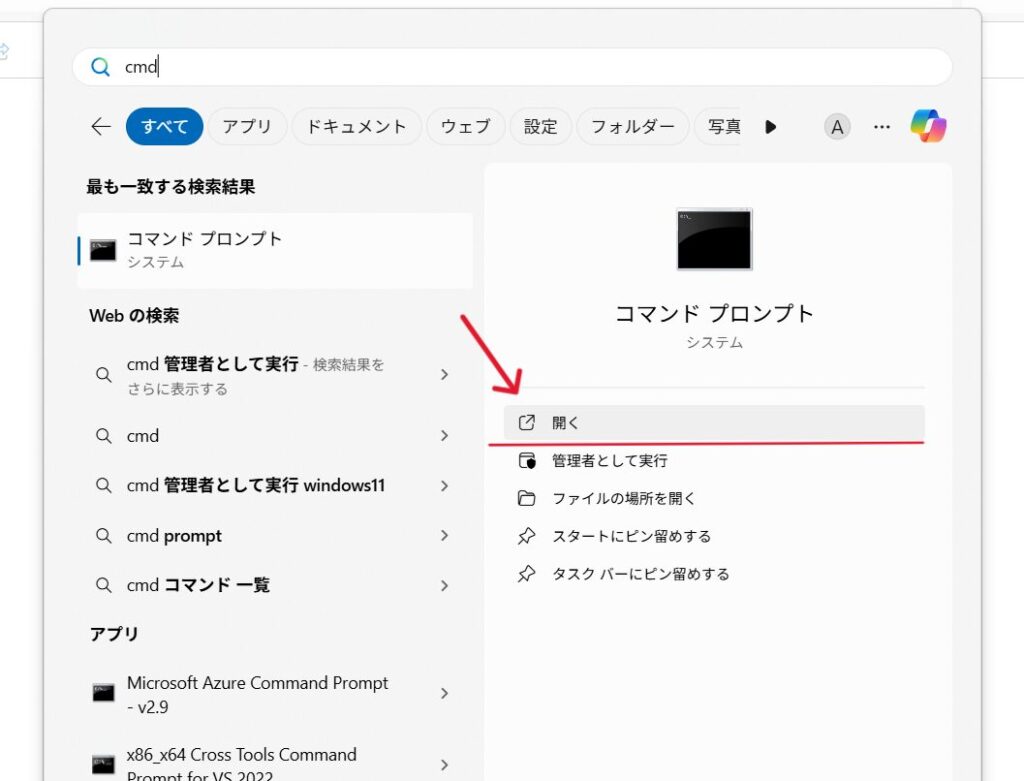Click the large Command Prompt preview icon
This screenshot has height=781, width=1024.
tap(714, 239)
